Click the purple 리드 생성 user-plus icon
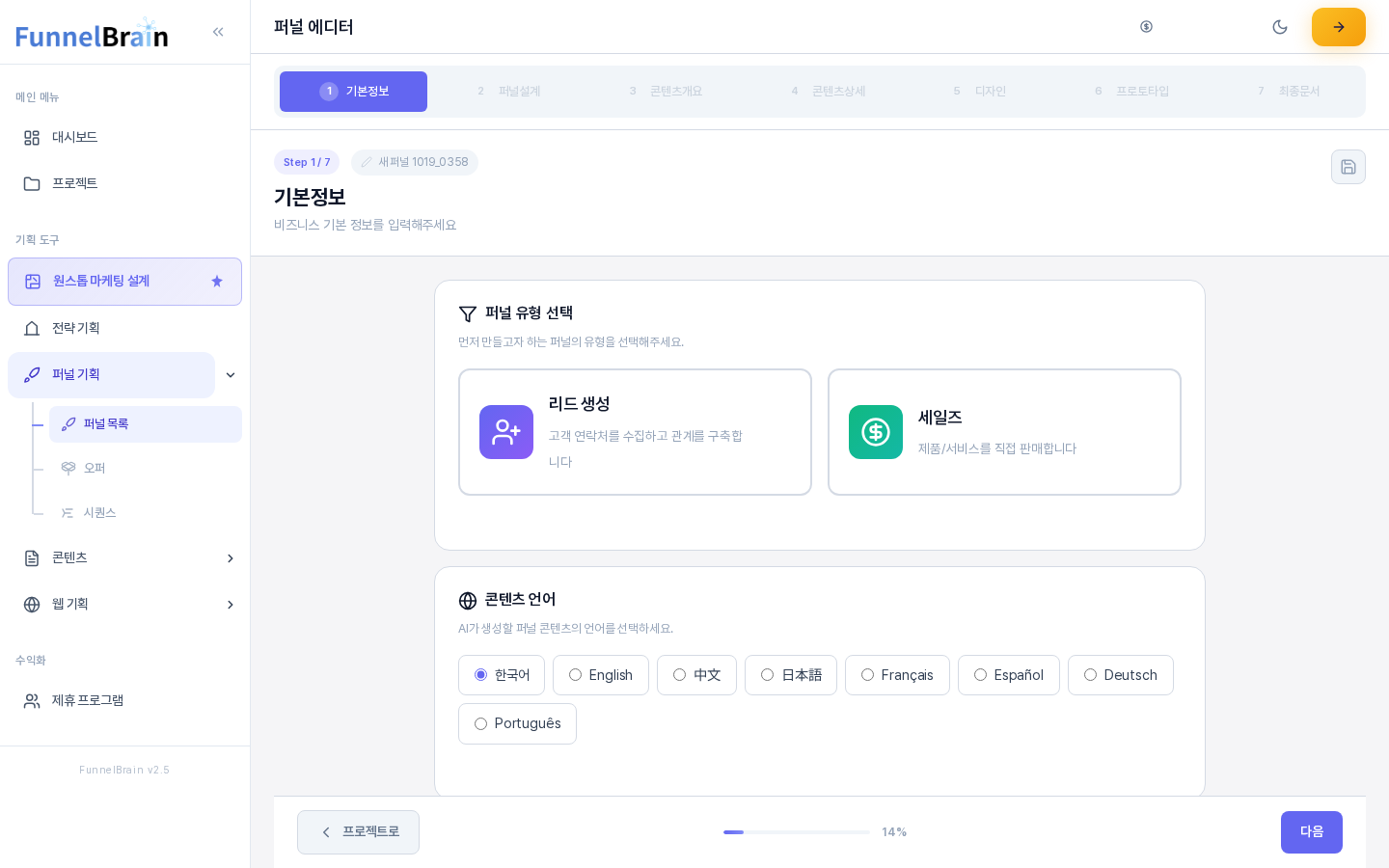Screen dimensions: 1389x868 click(506, 432)
